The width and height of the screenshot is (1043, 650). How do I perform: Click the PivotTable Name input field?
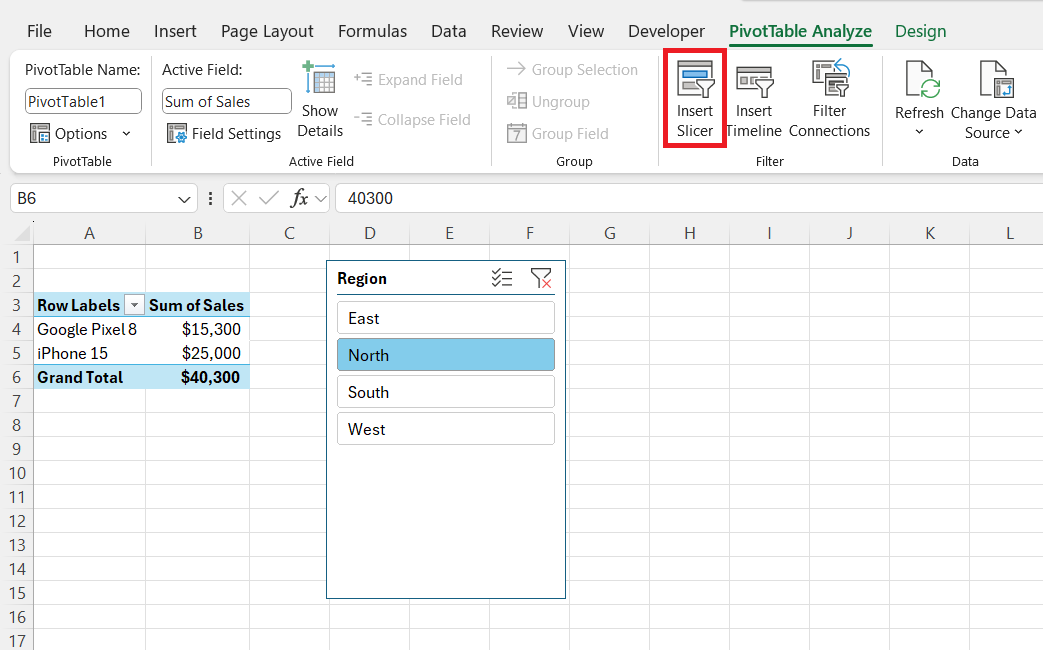(83, 101)
